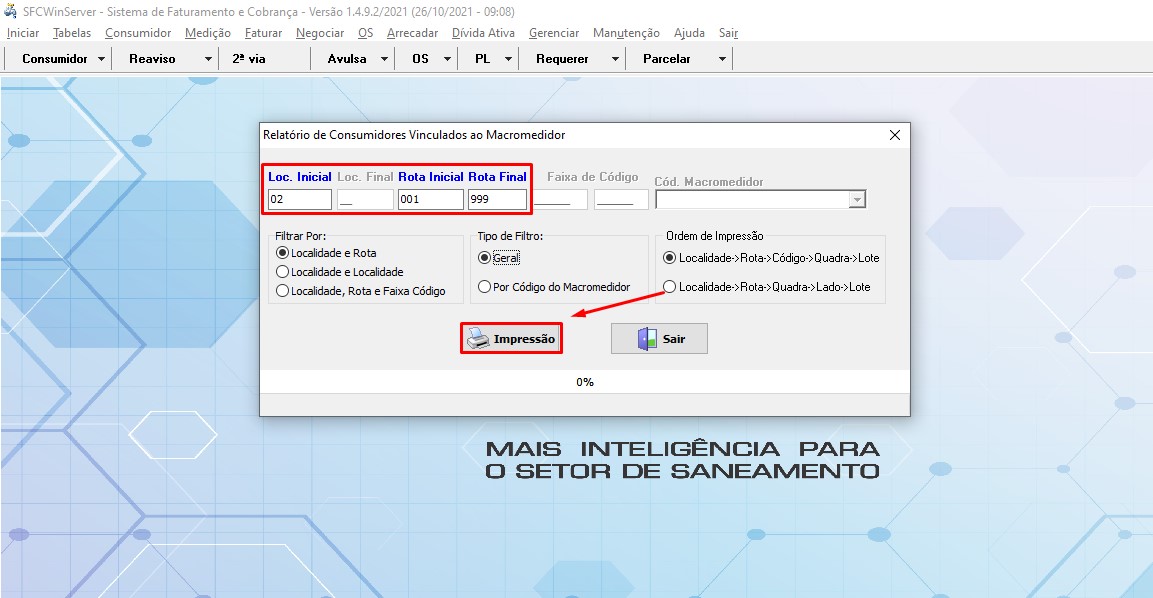This screenshot has width=1153, height=598.
Task: Select the Geral filter type option
Action: (485, 257)
